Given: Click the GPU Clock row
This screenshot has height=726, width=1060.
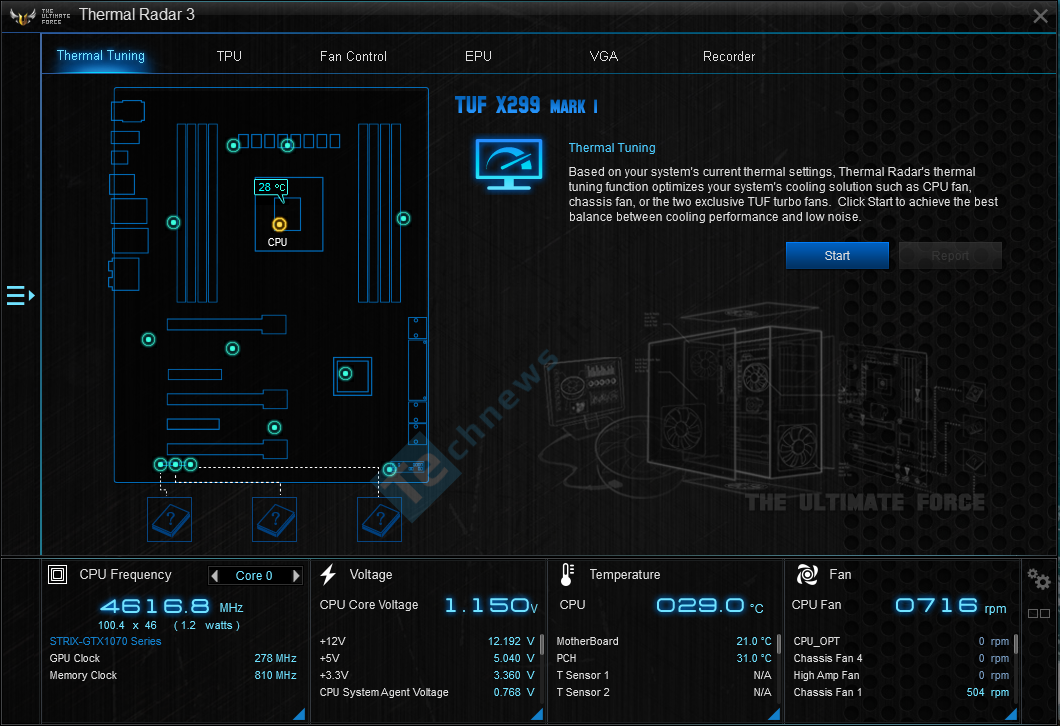Looking at the screenshot, I should coord(173,658).
